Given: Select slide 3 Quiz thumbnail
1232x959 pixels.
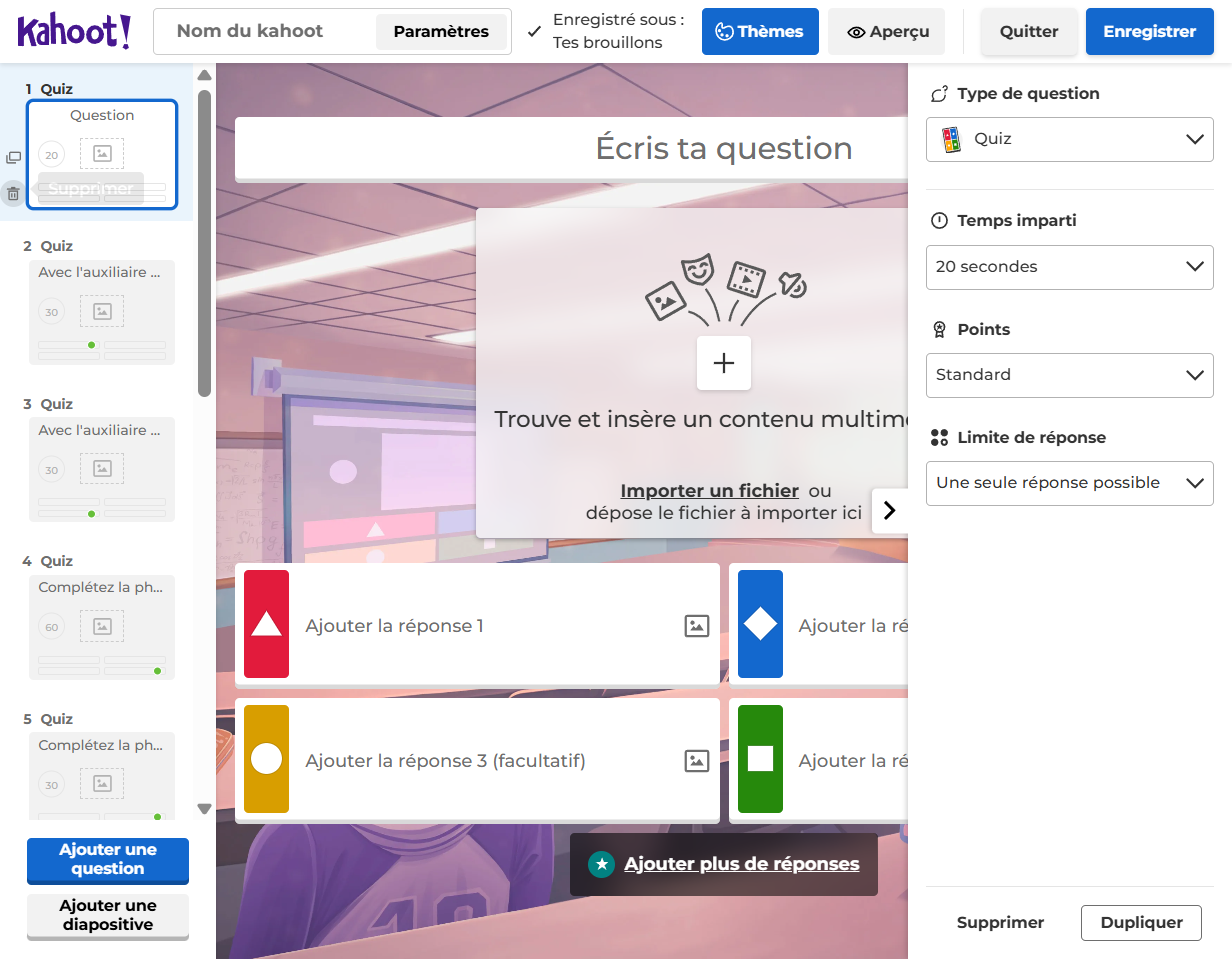Looking at the screenshot, I should (102, 470).
